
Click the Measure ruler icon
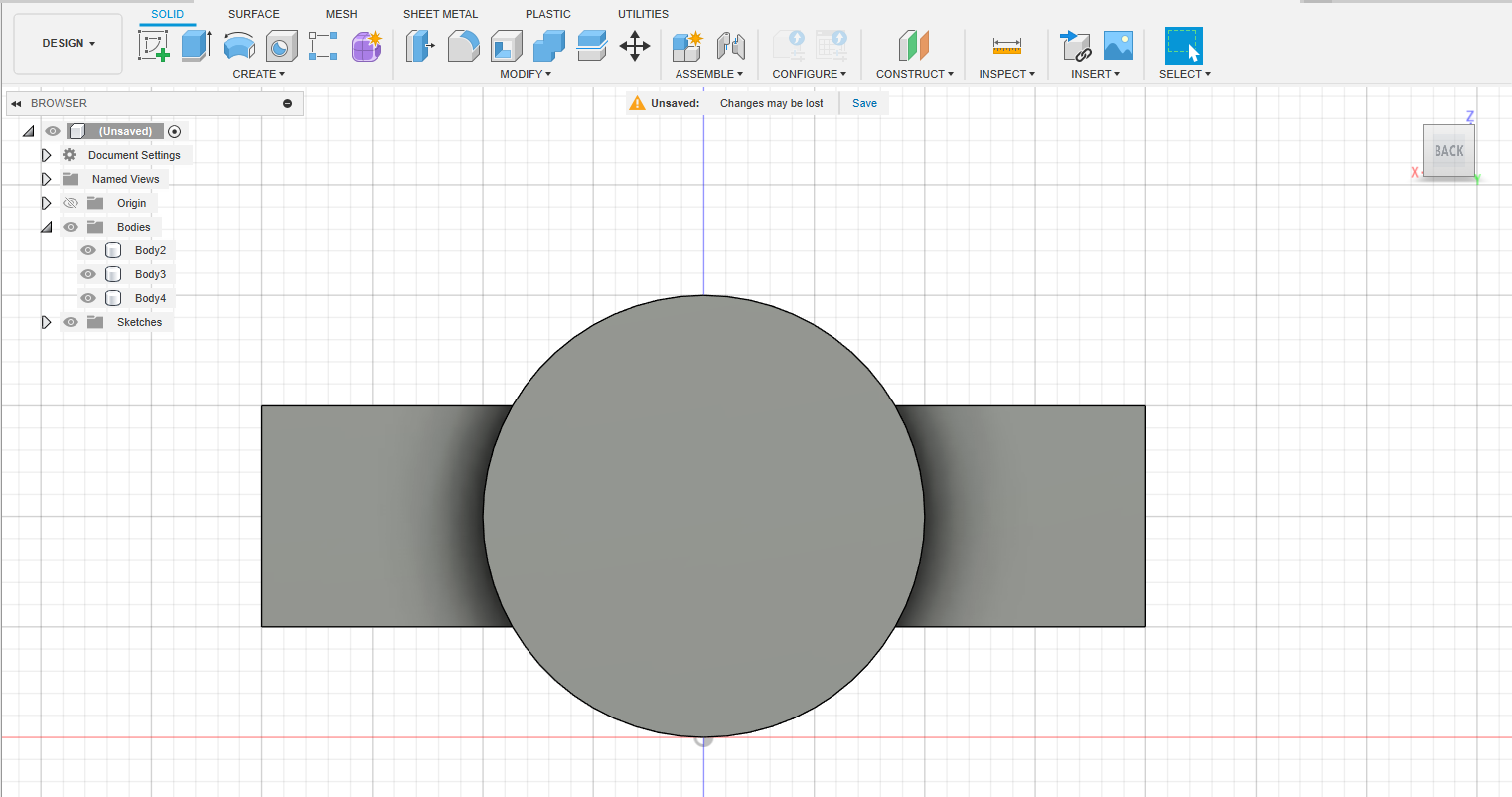(1006, 46)
